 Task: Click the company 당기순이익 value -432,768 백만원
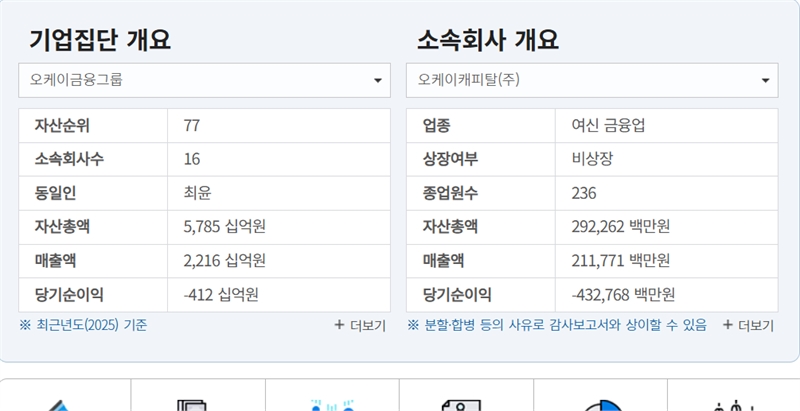pos(623,295)
